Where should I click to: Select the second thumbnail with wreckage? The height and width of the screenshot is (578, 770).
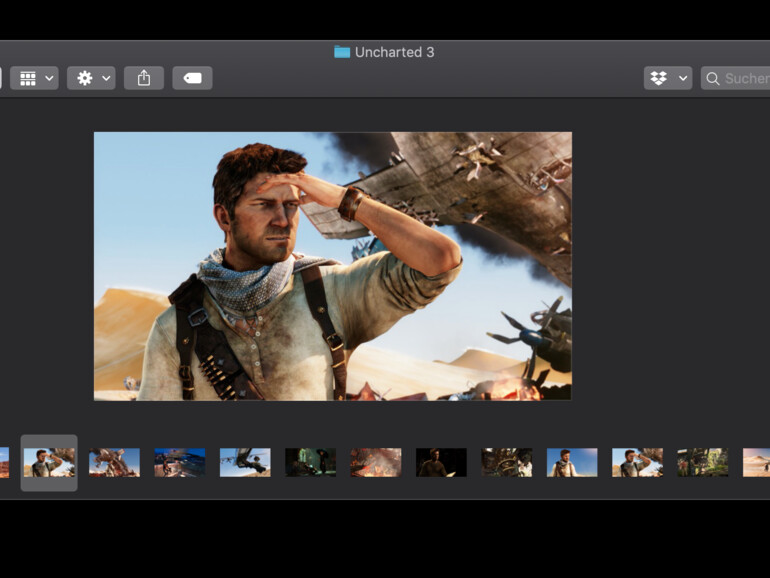114,463
